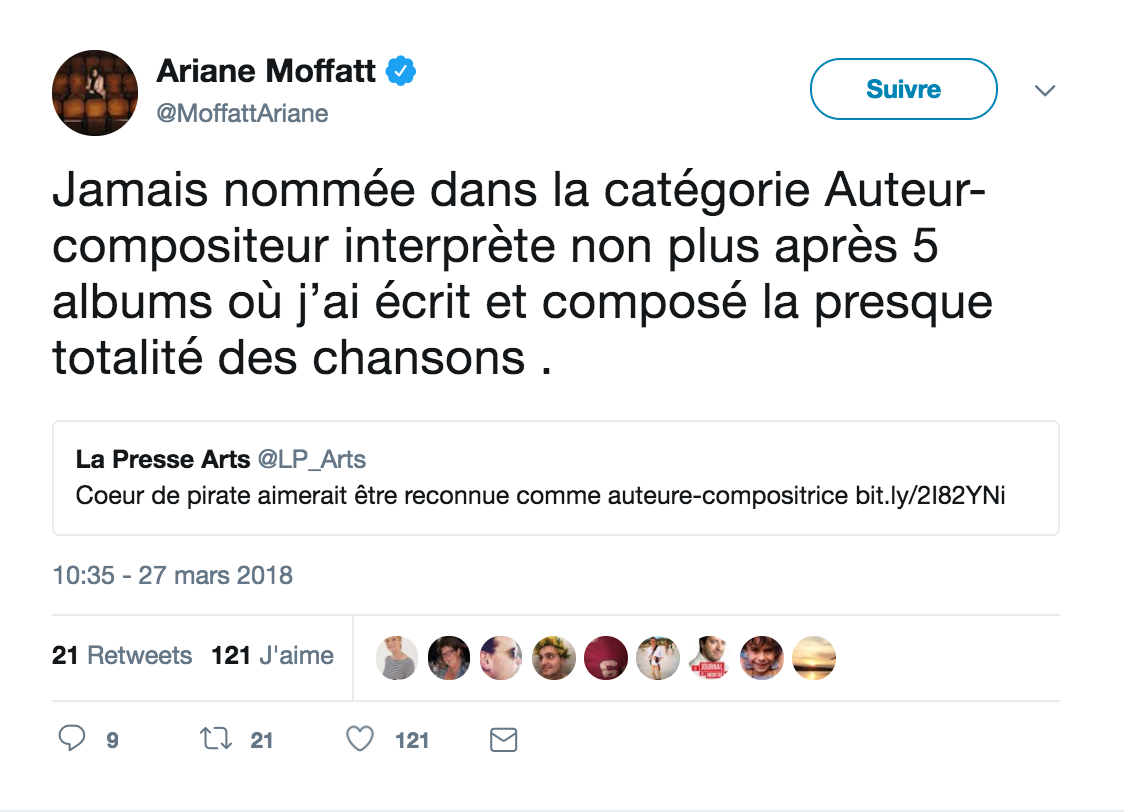
Task: Open Ariane Moffatt's profile picture
Action: coord(95,92)
